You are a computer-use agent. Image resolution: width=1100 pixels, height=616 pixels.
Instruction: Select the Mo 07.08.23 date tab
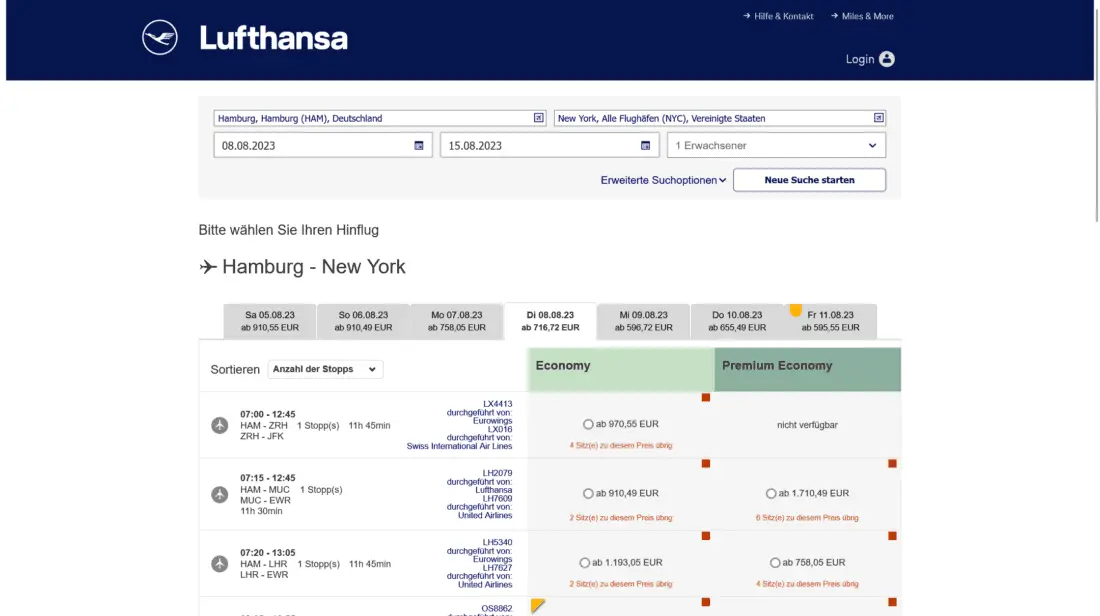456,321
